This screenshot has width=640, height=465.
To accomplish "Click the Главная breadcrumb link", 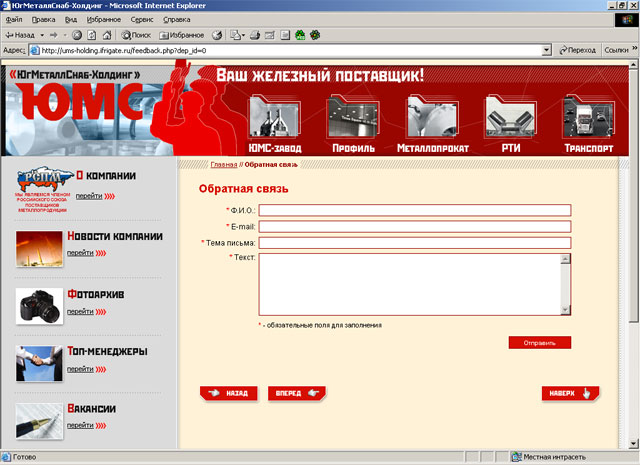I will click(224, 165).
